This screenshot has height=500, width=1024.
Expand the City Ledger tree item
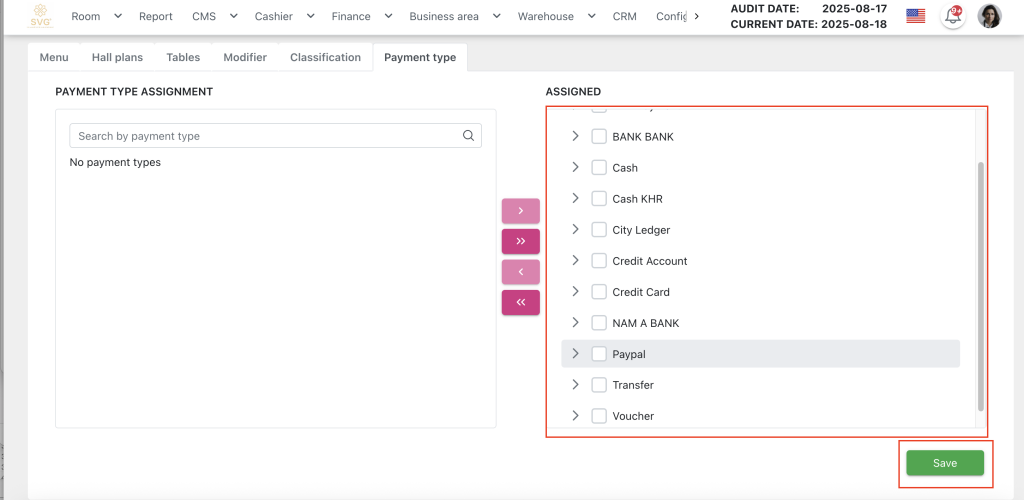(575, 230)
